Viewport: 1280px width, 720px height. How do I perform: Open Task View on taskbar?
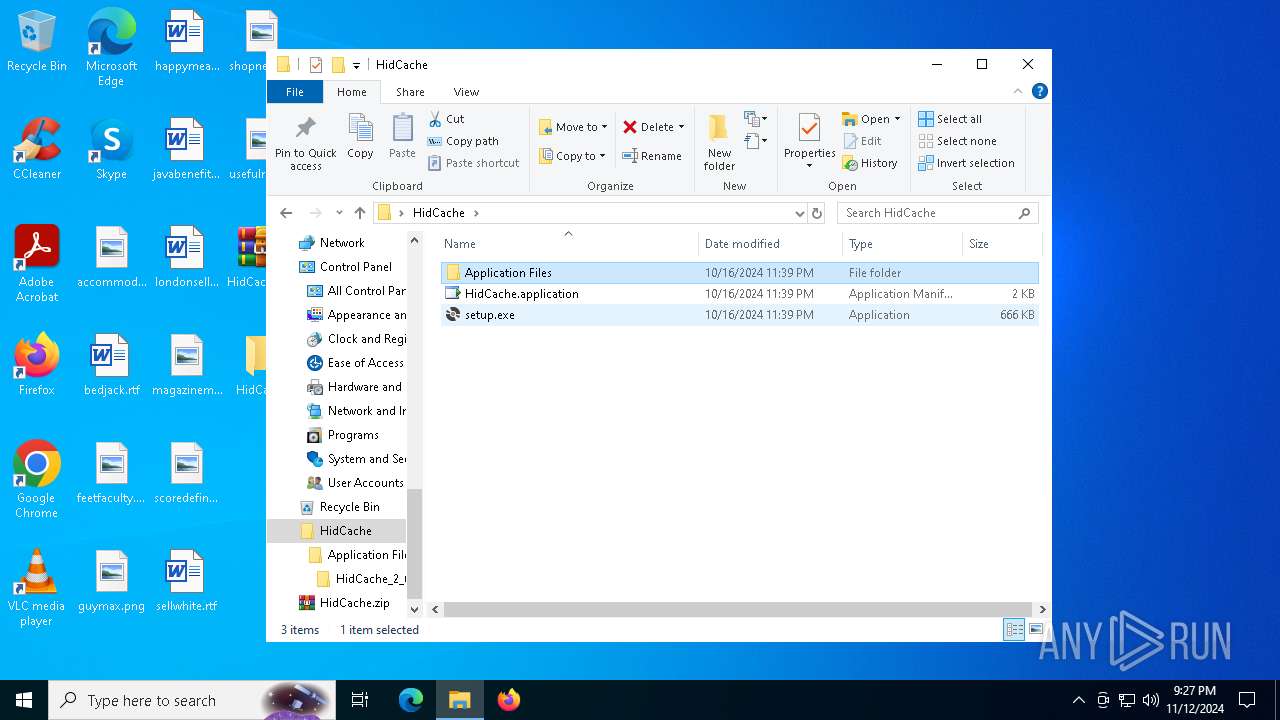tap(360, 700)
